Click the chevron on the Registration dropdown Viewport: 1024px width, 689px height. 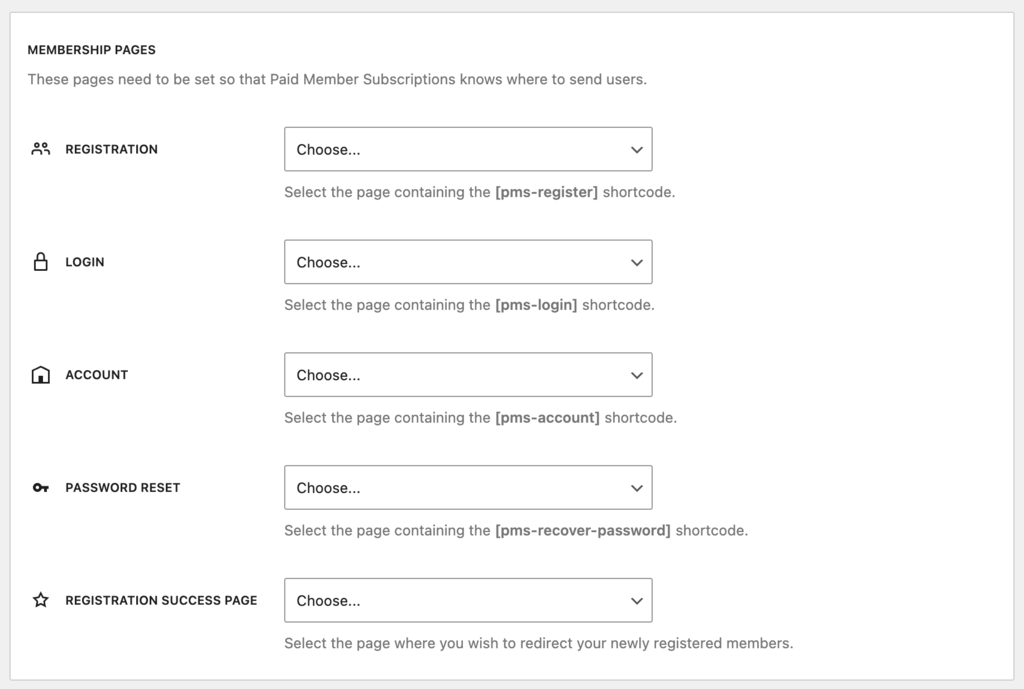pyautogui.click(x=637, y=148)
